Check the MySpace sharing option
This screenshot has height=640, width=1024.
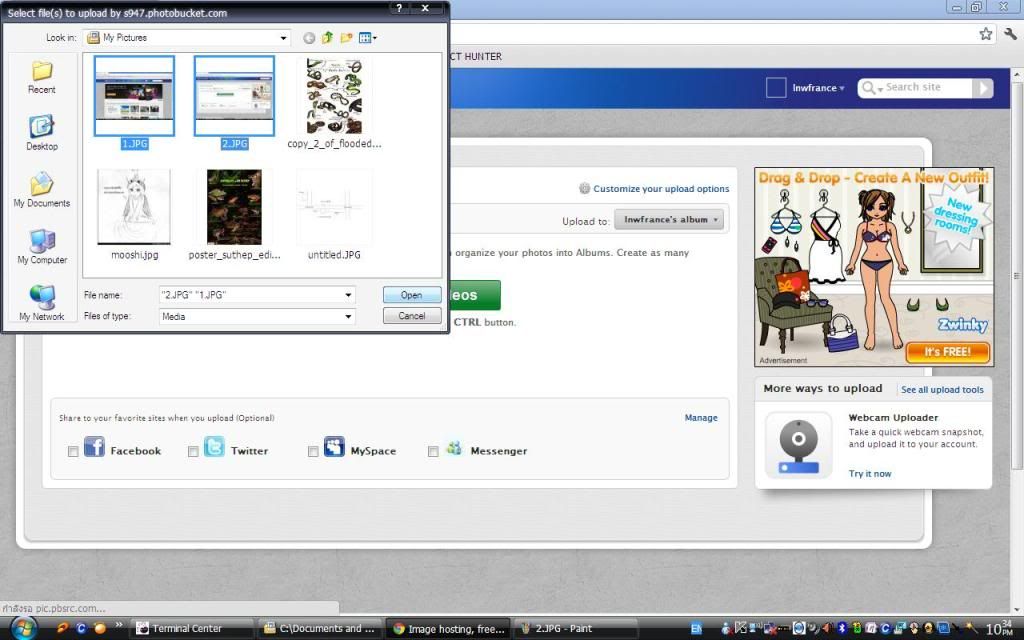[313, 452]
